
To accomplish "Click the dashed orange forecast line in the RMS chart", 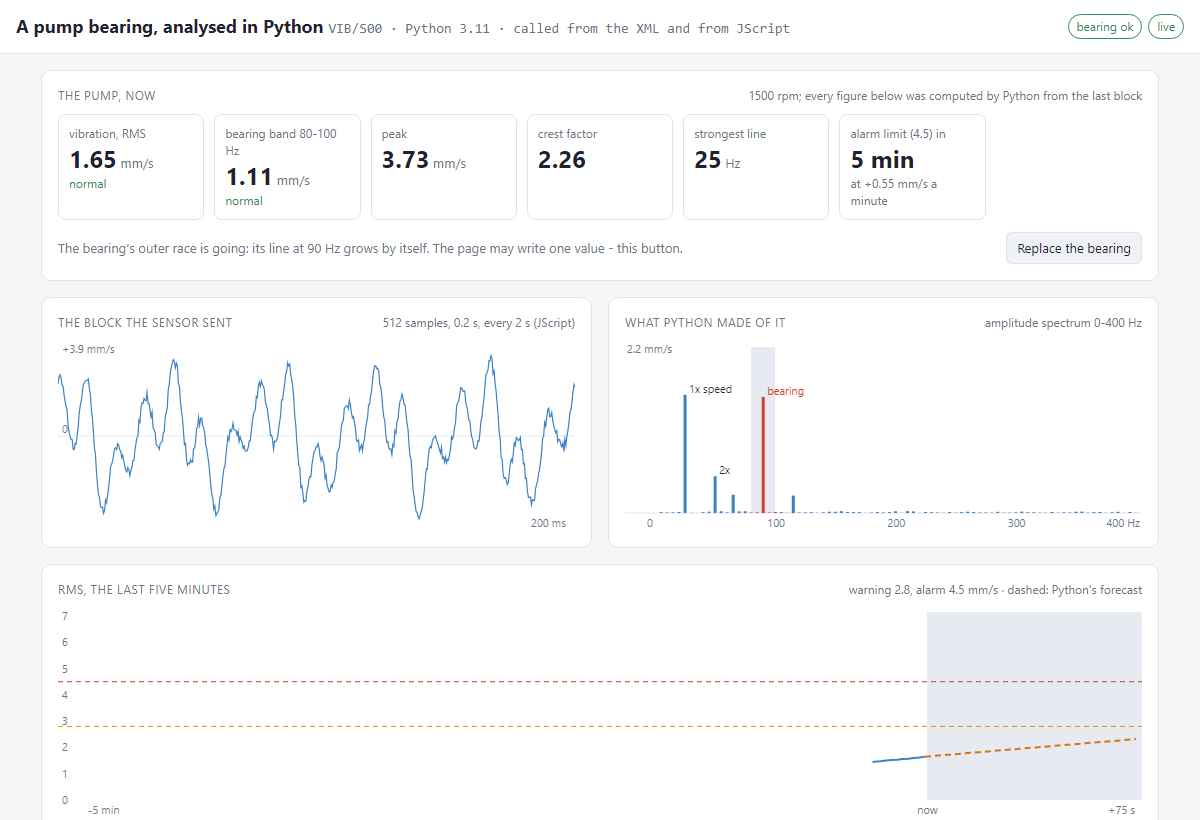I will click(1032, 747).
